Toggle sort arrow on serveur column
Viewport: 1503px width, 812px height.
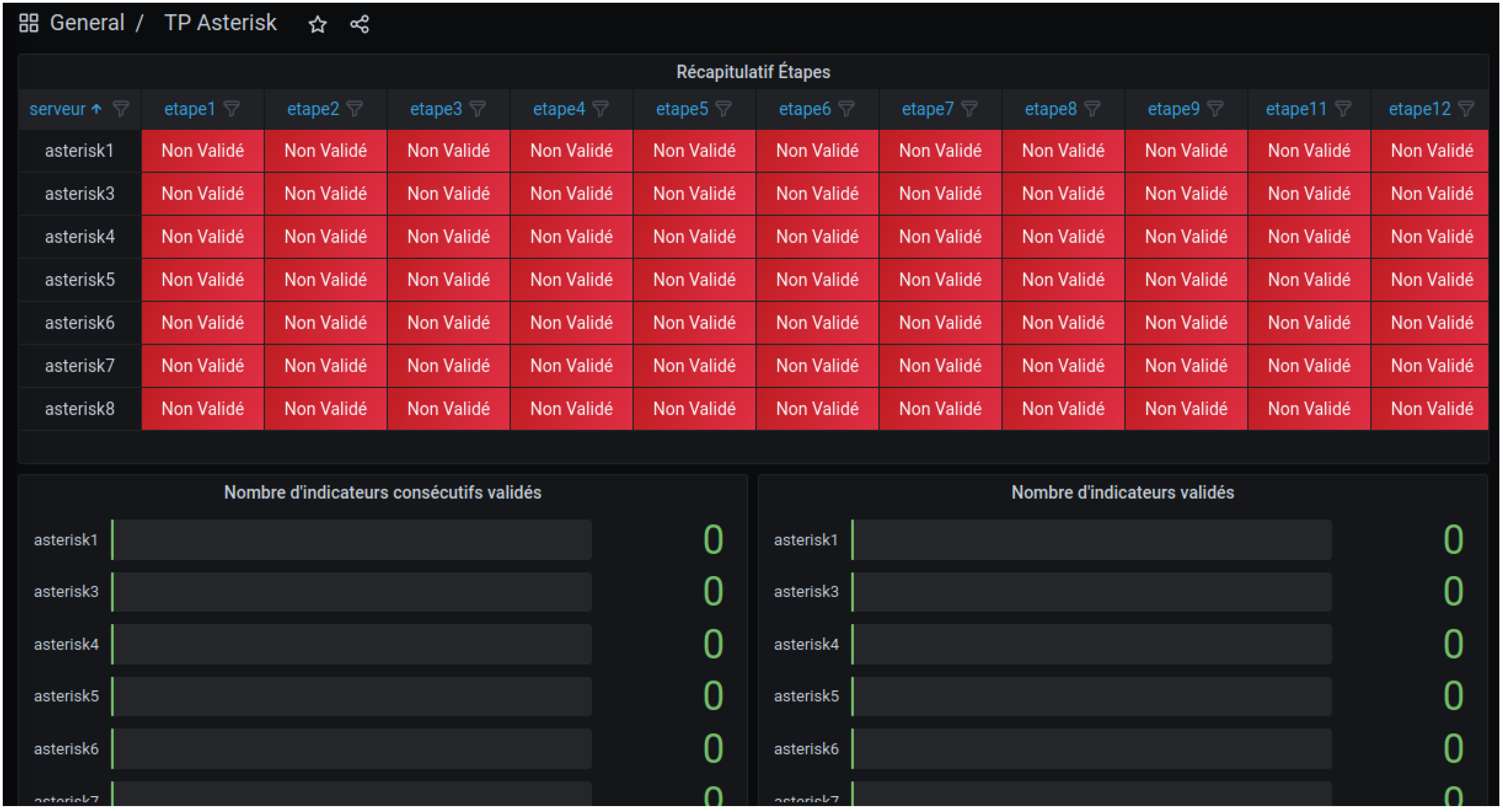(x=97, y=109)
